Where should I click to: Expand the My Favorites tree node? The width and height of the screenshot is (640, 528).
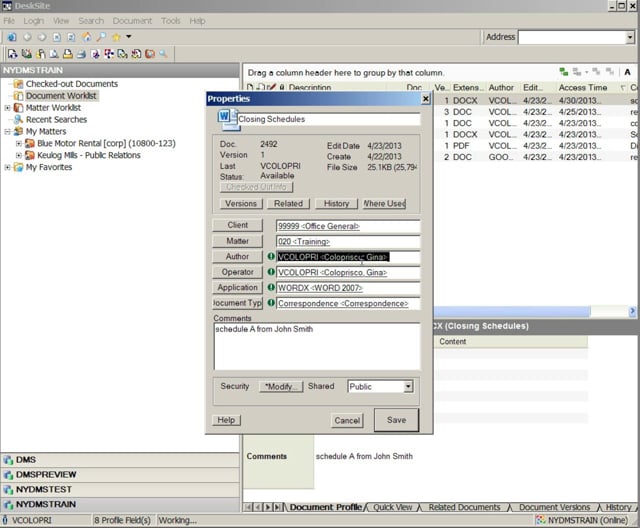[x=8, y=168]
